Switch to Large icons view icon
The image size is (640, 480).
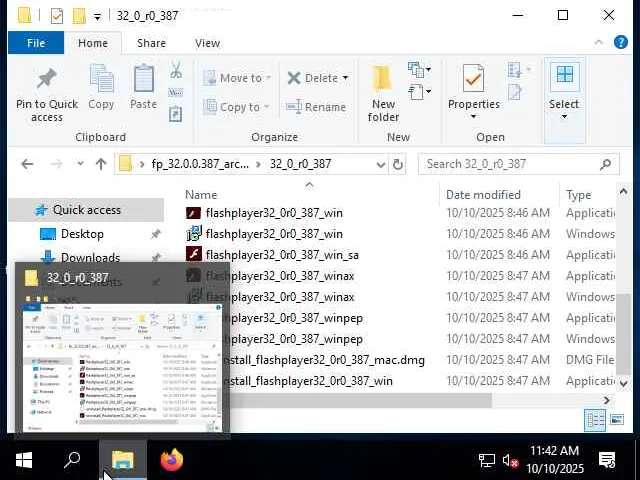(x=617, y=419)
